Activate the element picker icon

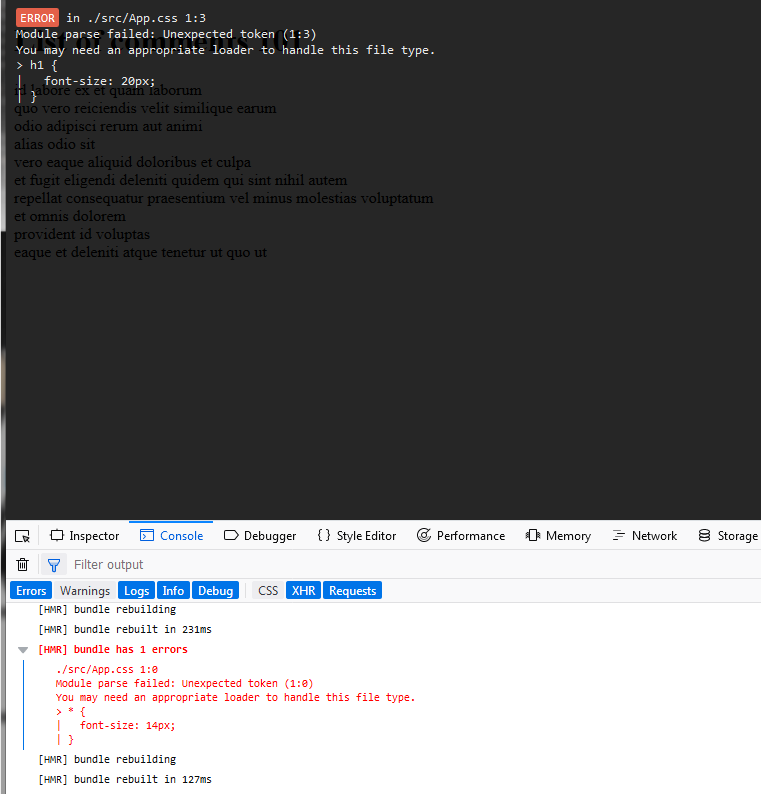click(x=22, y=536)
